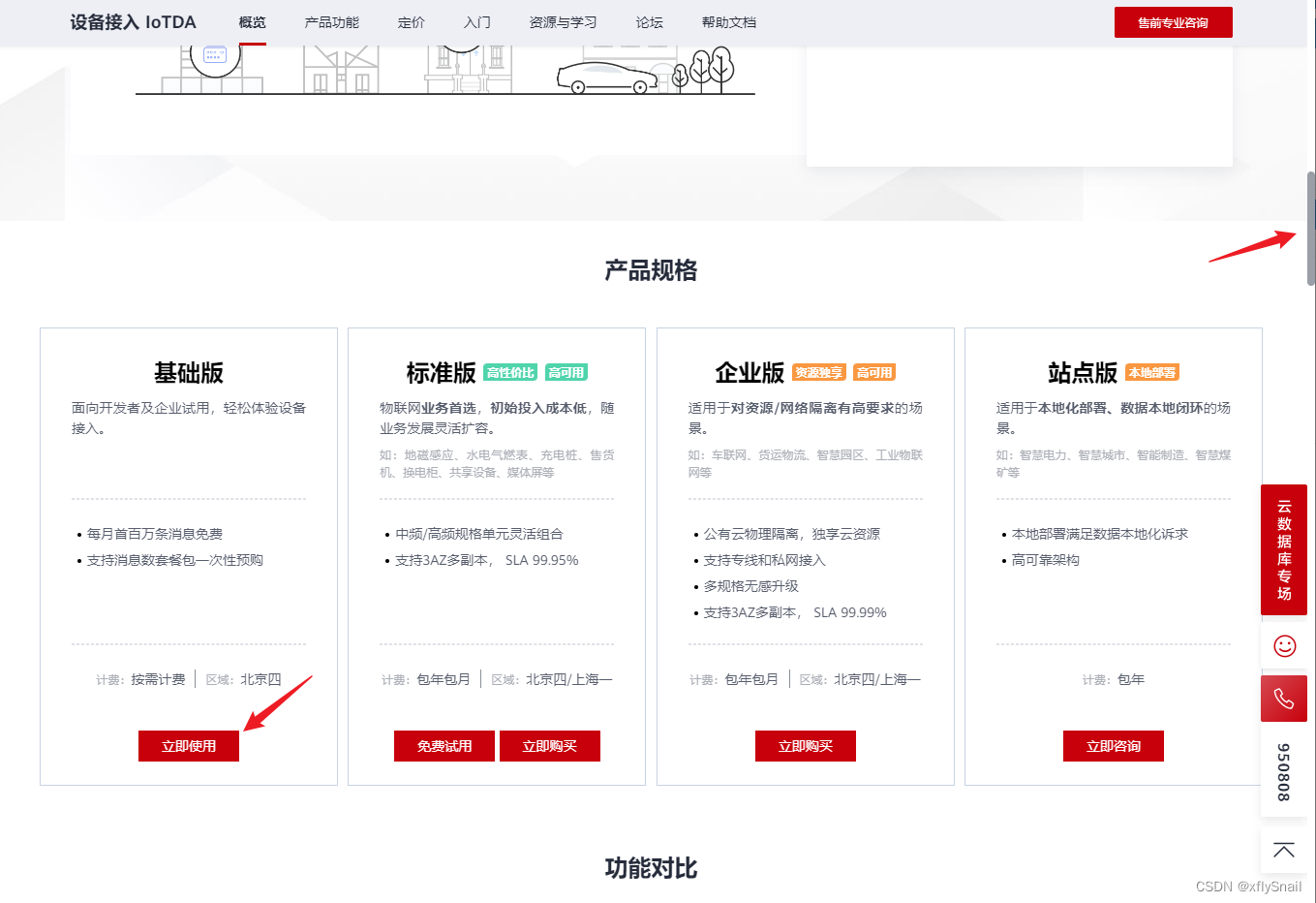Click 多规格无感升级 bullet
This screenshot has height=903, width=1316.
coord(751,586)
